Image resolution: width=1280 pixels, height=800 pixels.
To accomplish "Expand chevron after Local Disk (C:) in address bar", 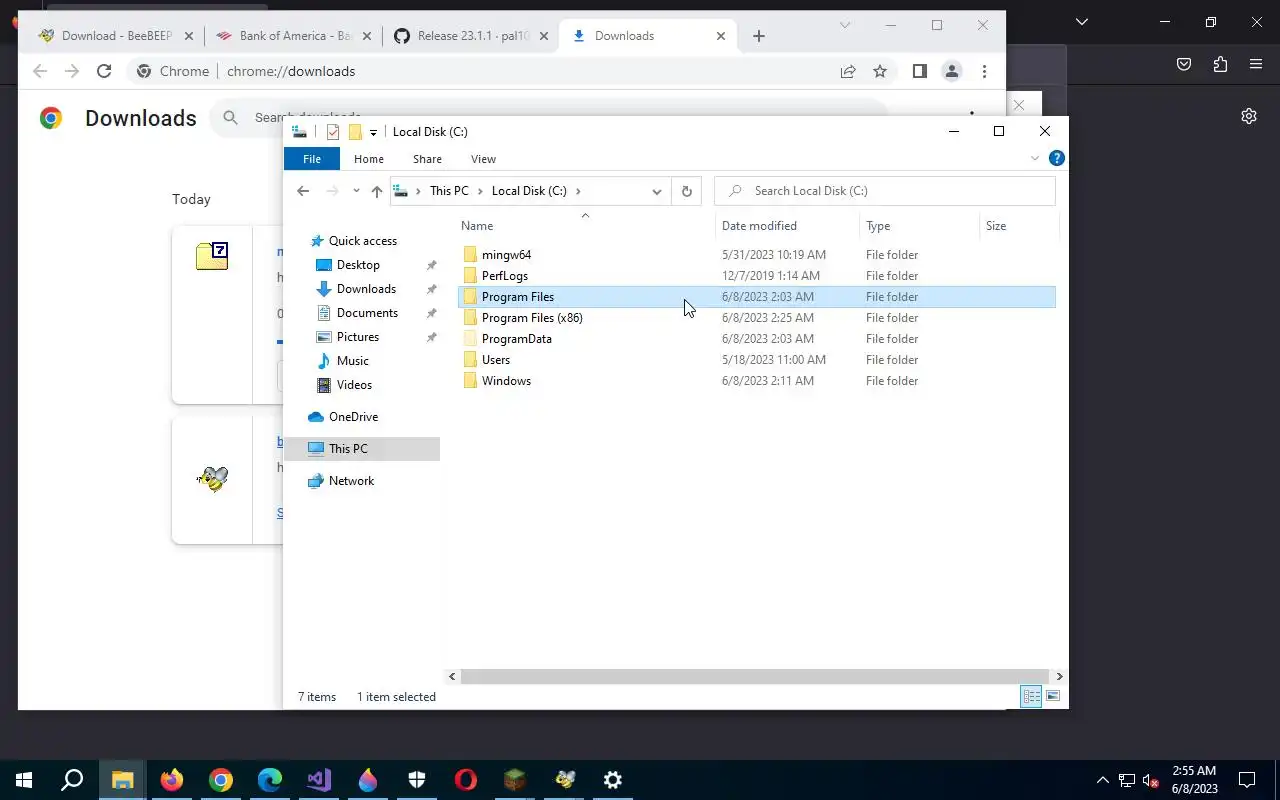I will [578, 191].
